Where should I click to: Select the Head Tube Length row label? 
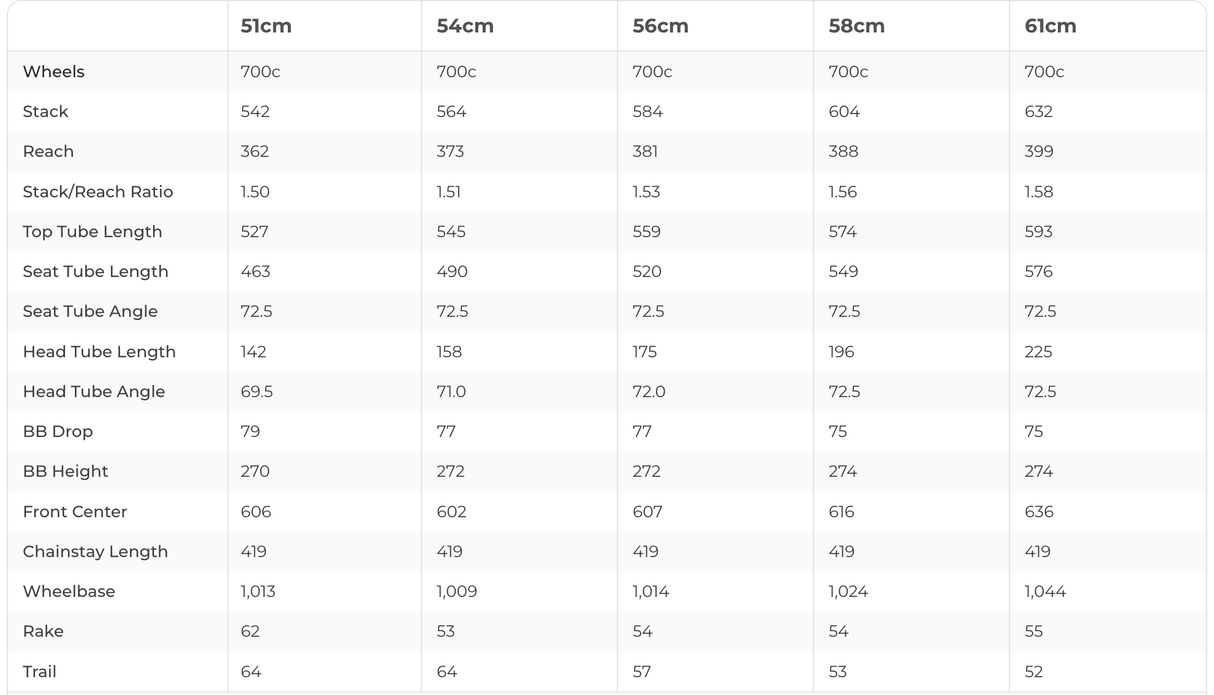(99, 352)
